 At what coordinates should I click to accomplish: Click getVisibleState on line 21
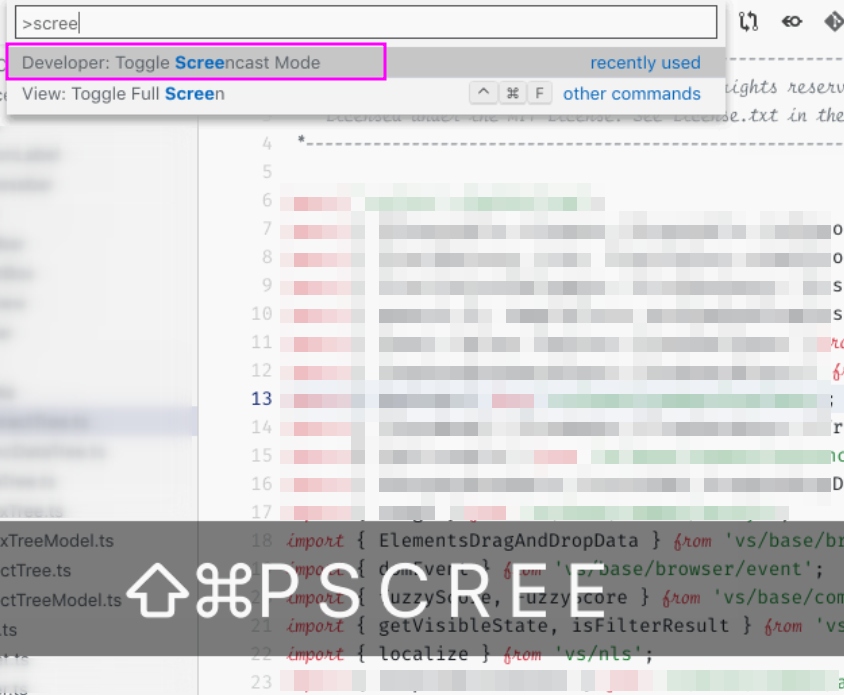(463, 626)
